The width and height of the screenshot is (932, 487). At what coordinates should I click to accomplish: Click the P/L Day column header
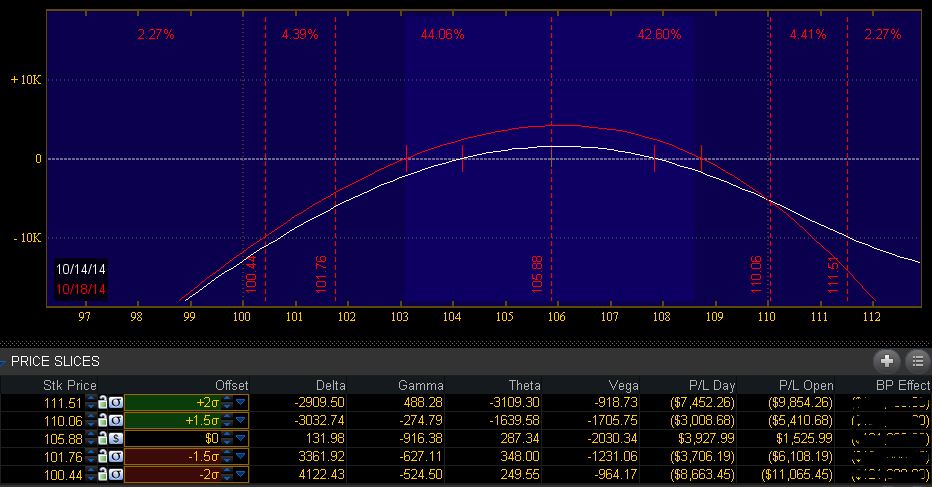tap(712, 385)
